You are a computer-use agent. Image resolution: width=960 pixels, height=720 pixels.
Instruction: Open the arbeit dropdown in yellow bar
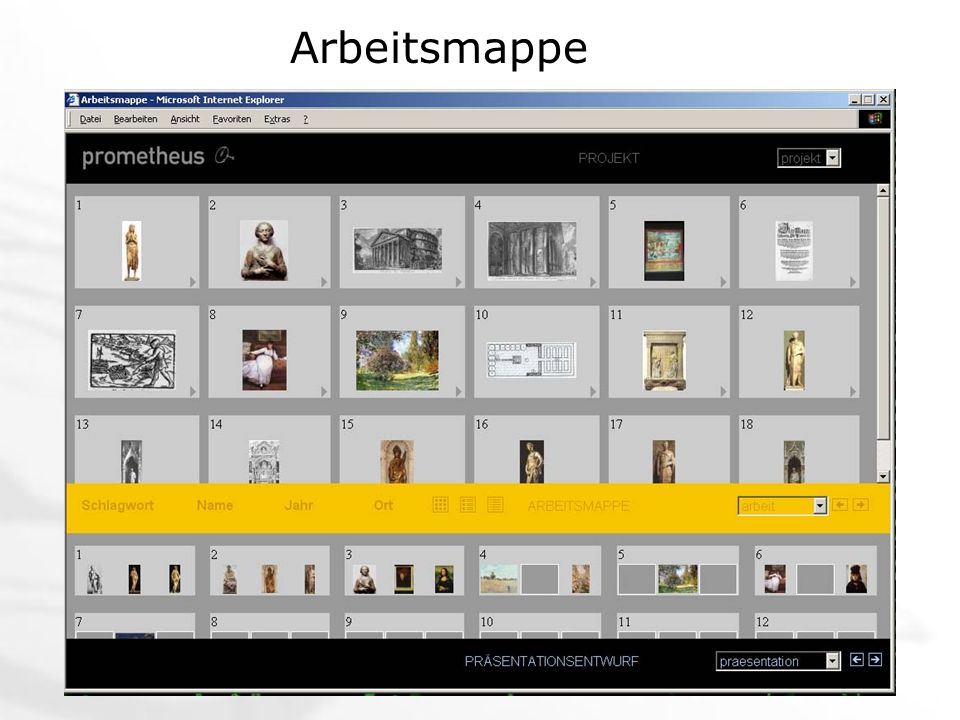782,506
